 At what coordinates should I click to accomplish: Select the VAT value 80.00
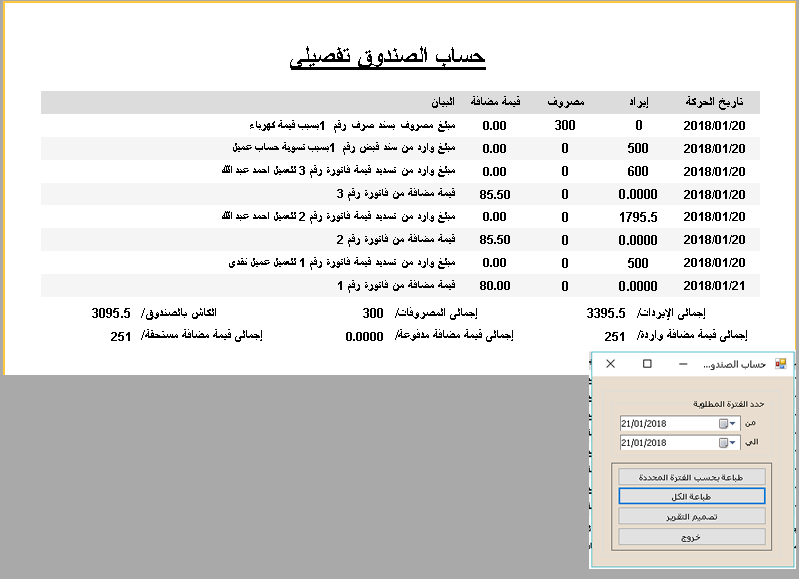click(495, 286)
